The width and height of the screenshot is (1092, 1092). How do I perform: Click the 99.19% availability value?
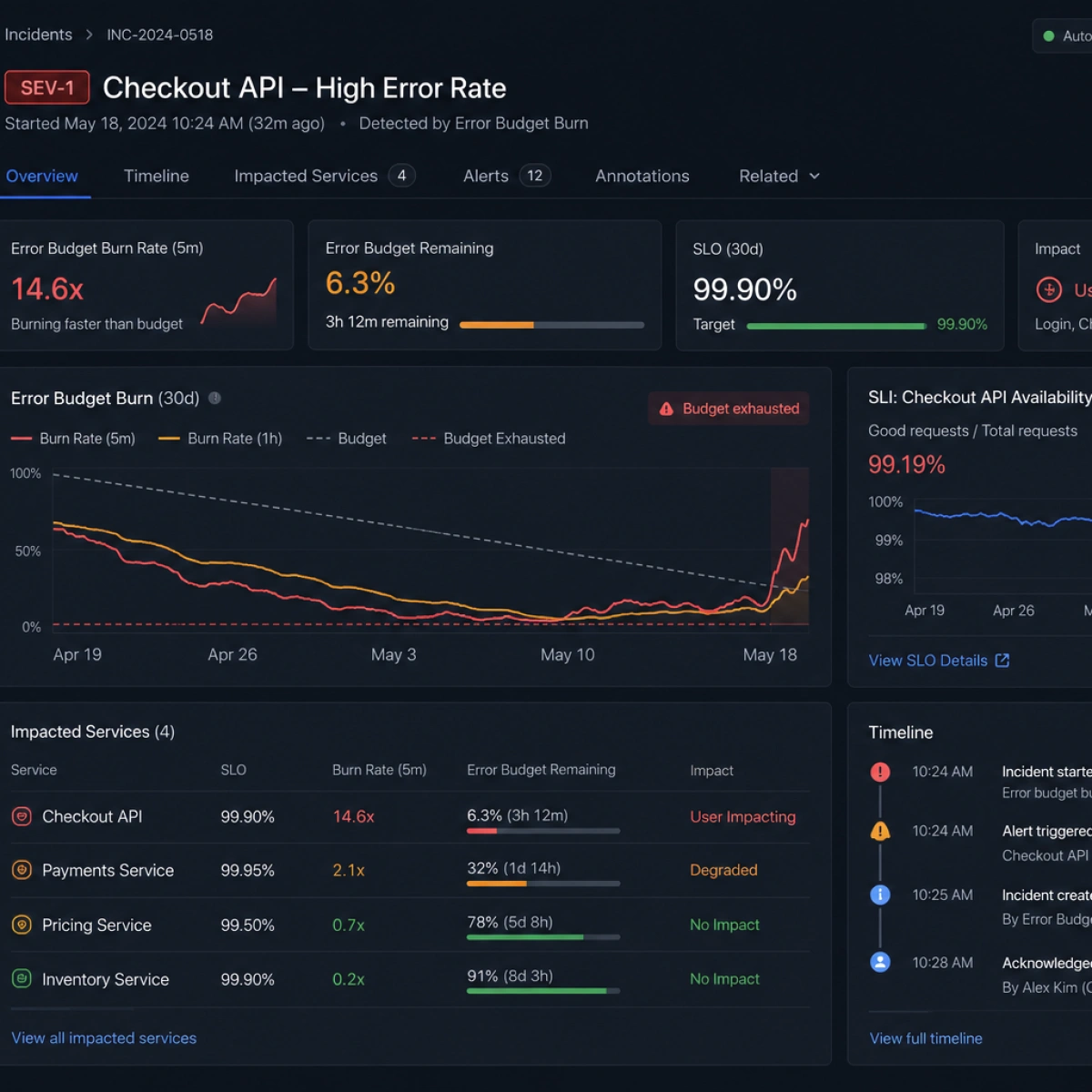(907, 465)
